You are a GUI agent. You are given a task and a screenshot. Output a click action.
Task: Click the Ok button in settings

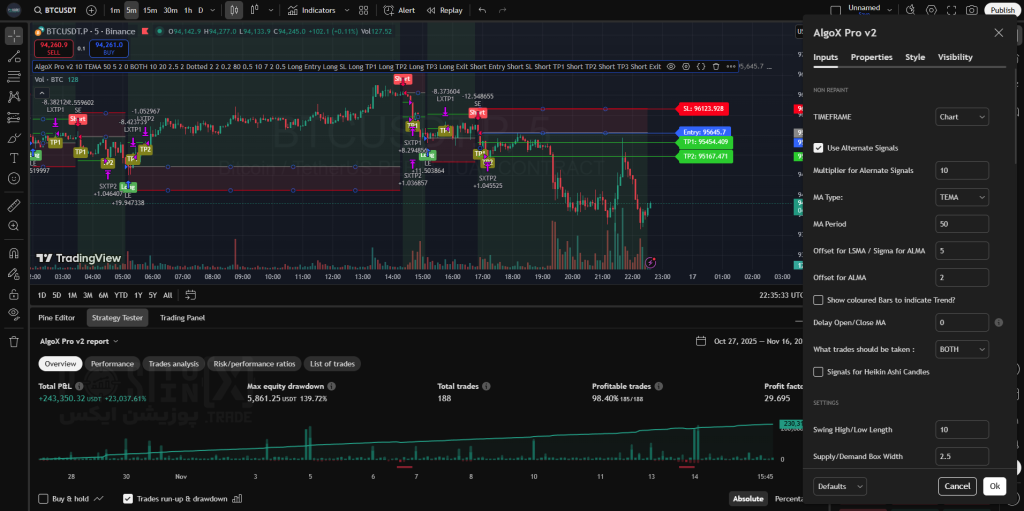[994, 486]
